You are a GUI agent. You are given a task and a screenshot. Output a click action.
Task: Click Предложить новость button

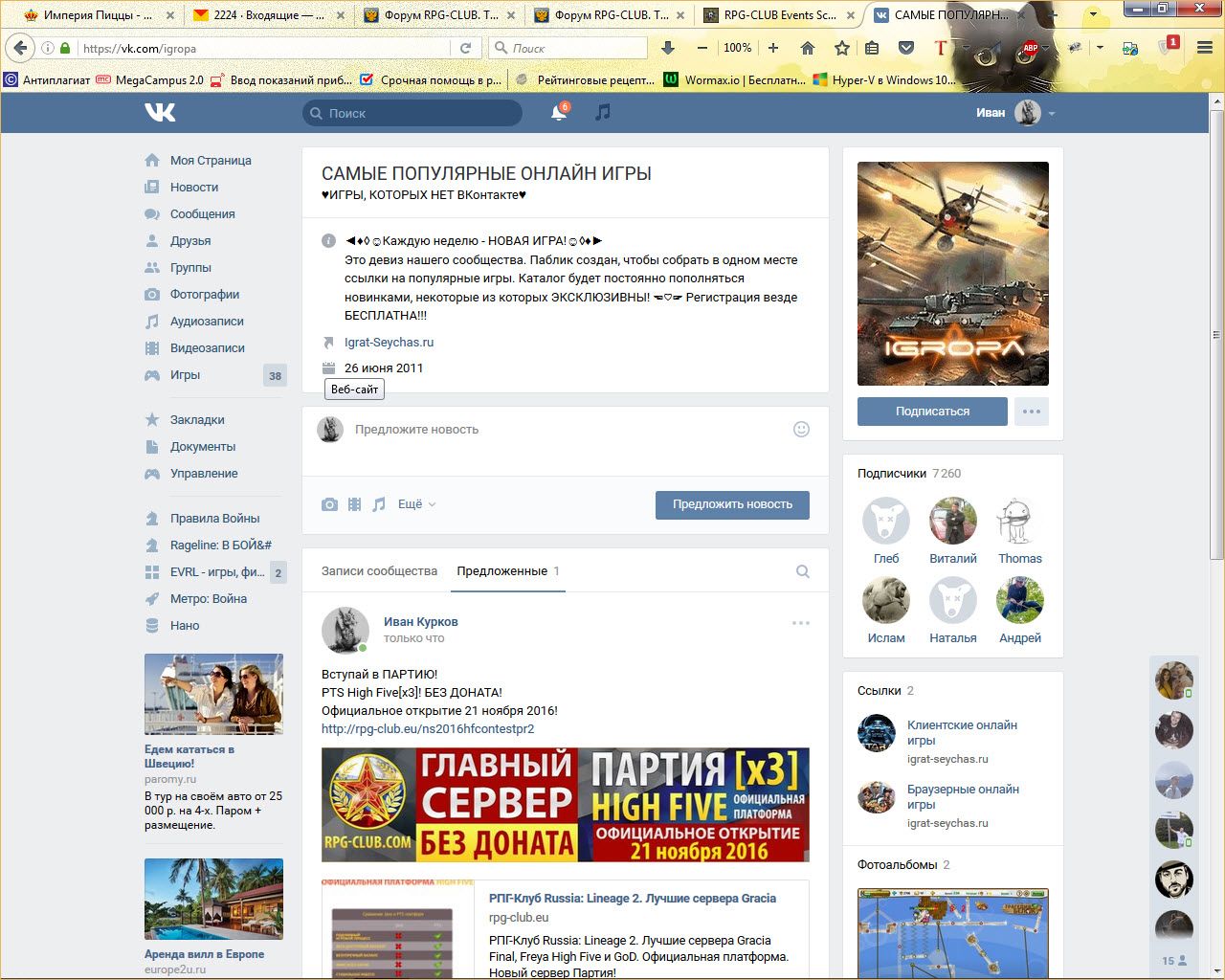(732, 504)
